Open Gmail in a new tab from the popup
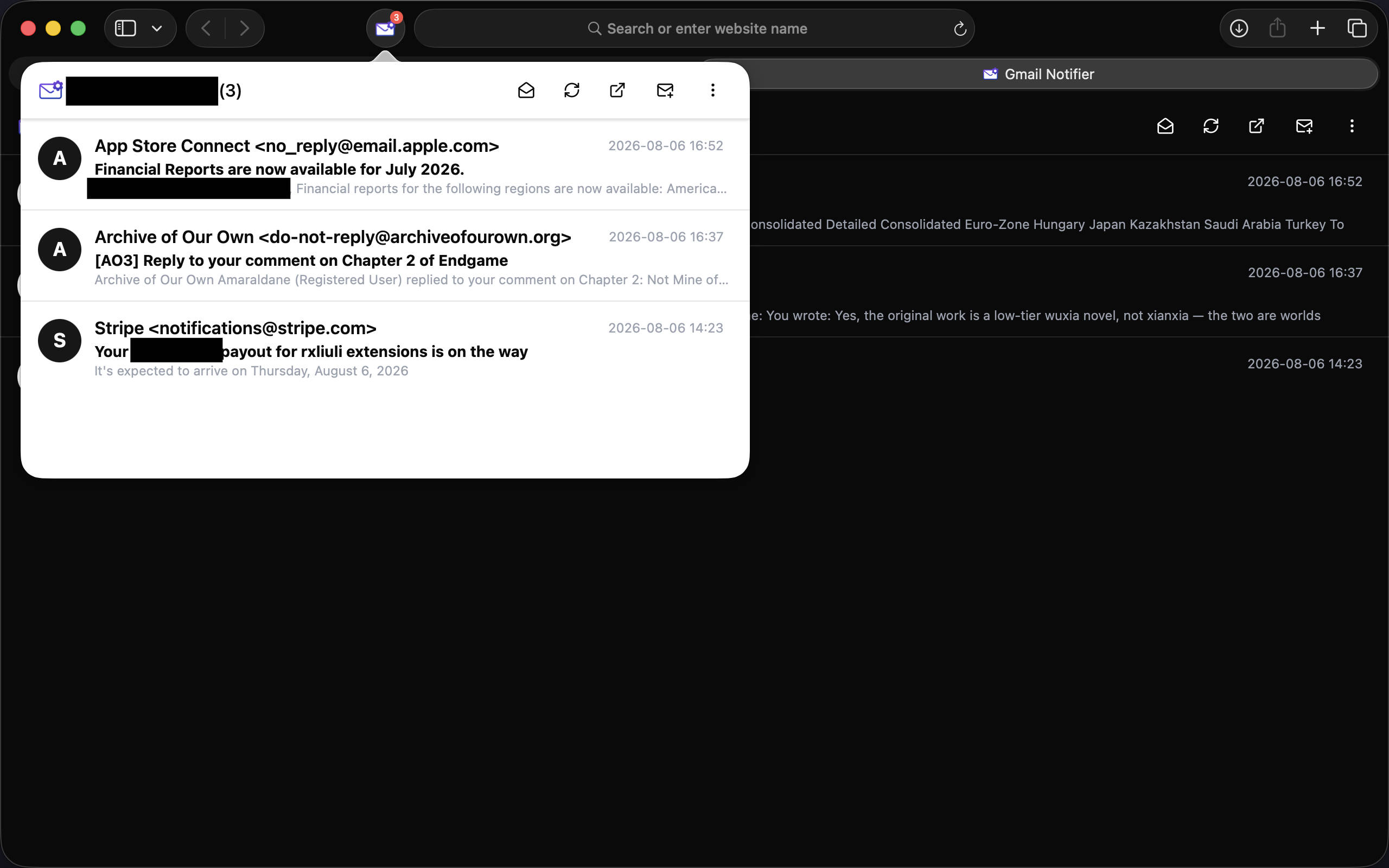This screenshot has height=868, width=1389. tap(617, 90)
